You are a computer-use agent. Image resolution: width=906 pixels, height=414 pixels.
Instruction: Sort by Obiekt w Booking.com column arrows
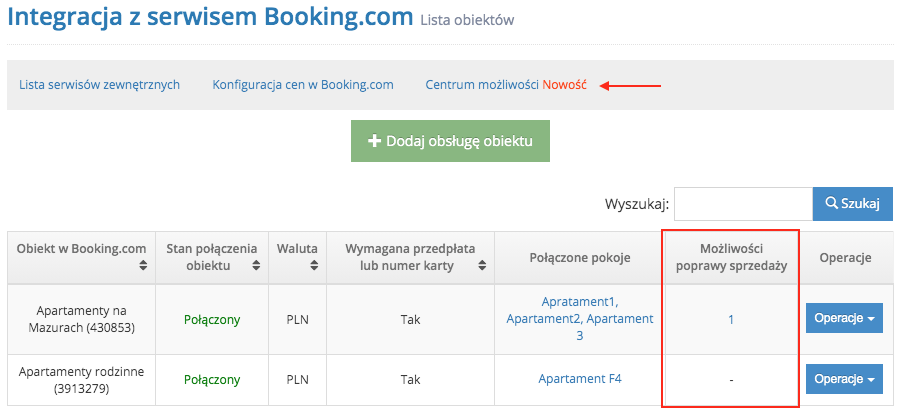point(143,266)
